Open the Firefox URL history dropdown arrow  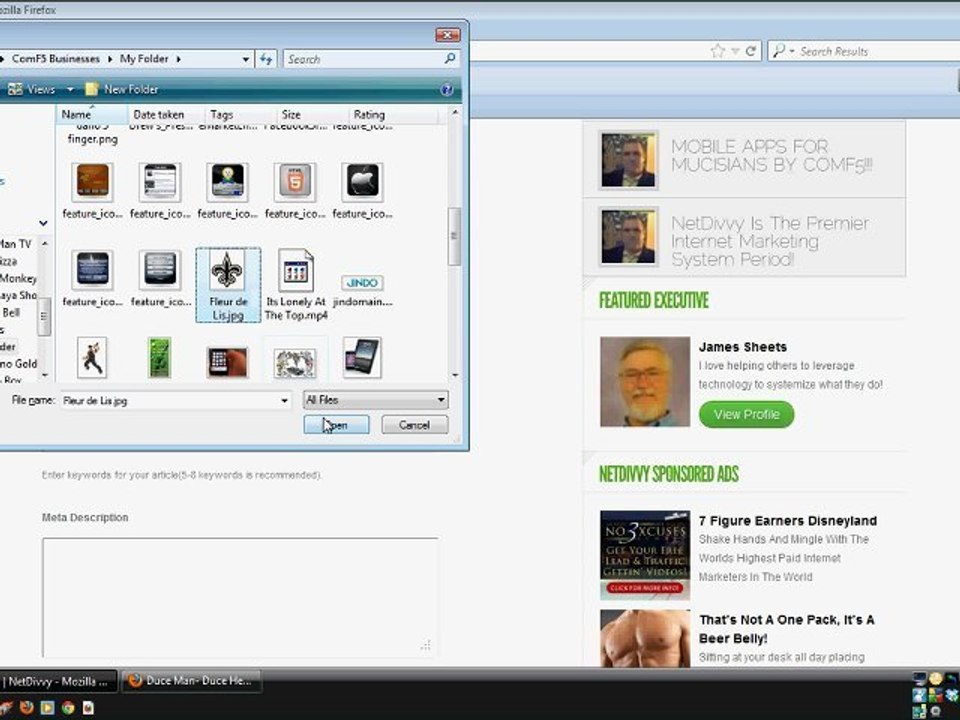[735, 51]
